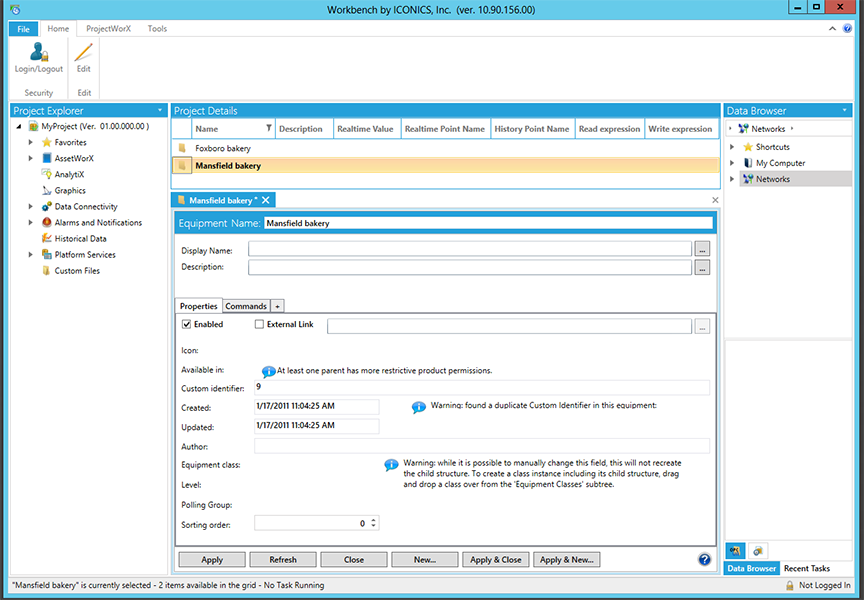
Task: Open the ProjectWorX ribbon tab
Action: pyautogui.click(x=108, y=29)
